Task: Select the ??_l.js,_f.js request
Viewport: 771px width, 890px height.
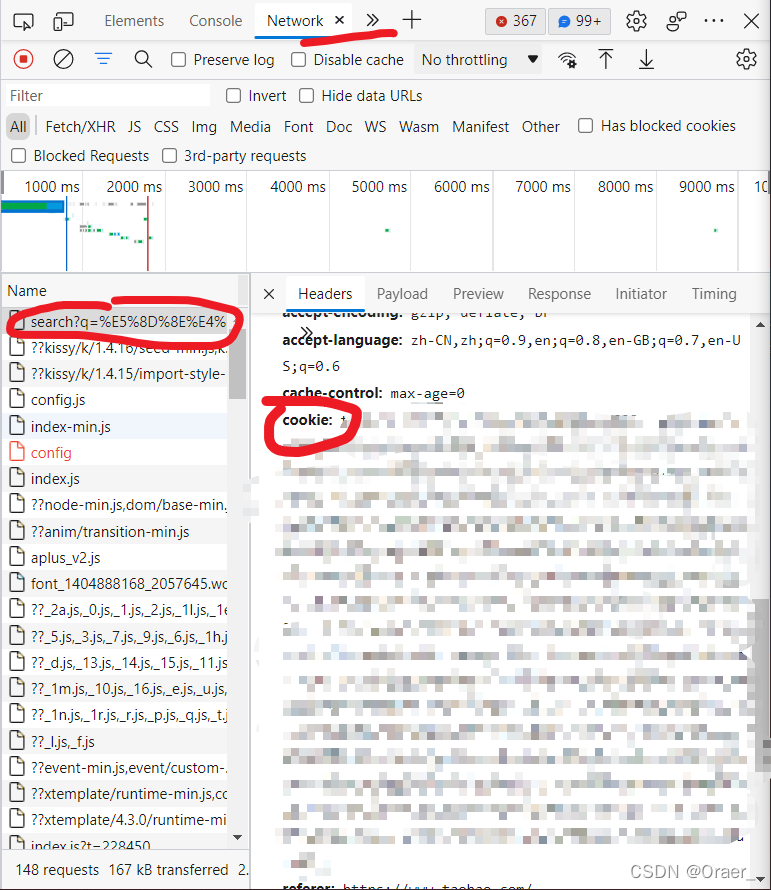Action: [x=116, y=742]
